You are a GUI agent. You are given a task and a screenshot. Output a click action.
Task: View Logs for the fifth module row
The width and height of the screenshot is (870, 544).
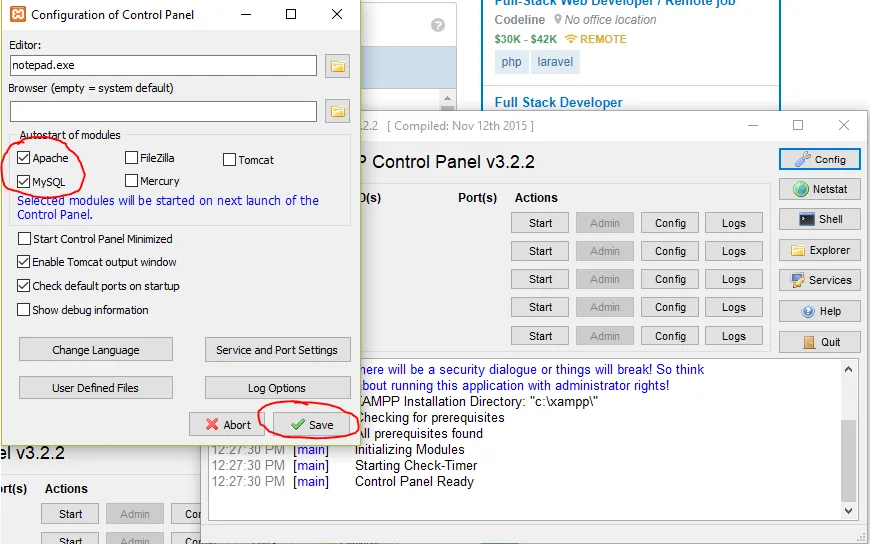pyautogui.click(x=734, y=336)
